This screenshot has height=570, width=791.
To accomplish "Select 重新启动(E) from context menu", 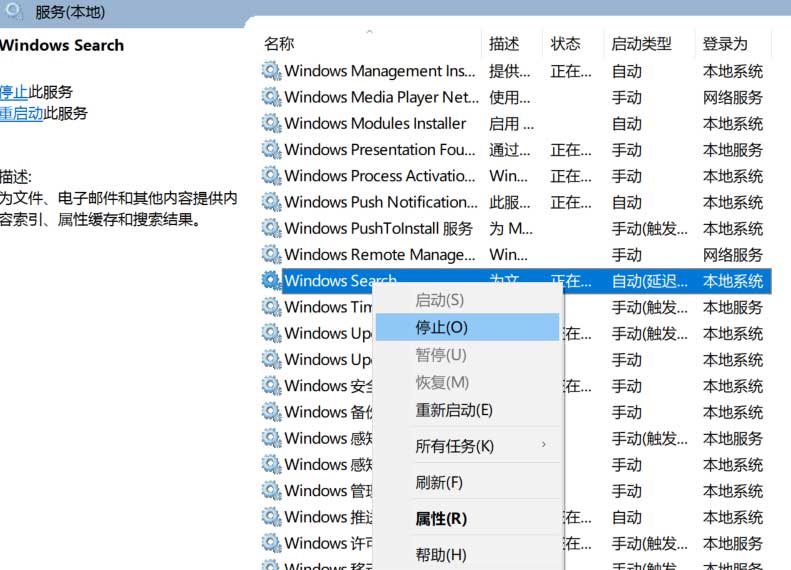I will tap(454, 410).
